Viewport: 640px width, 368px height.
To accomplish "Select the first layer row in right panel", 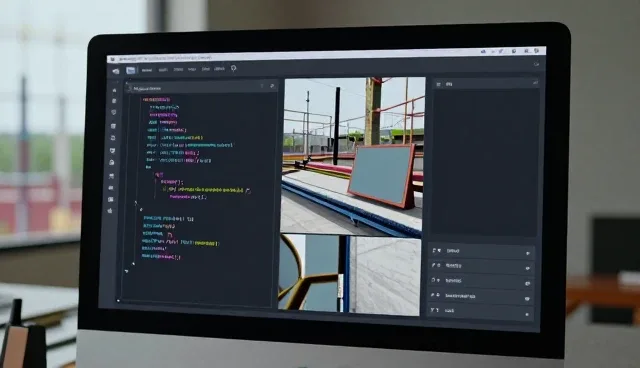I will coord(481,252).
